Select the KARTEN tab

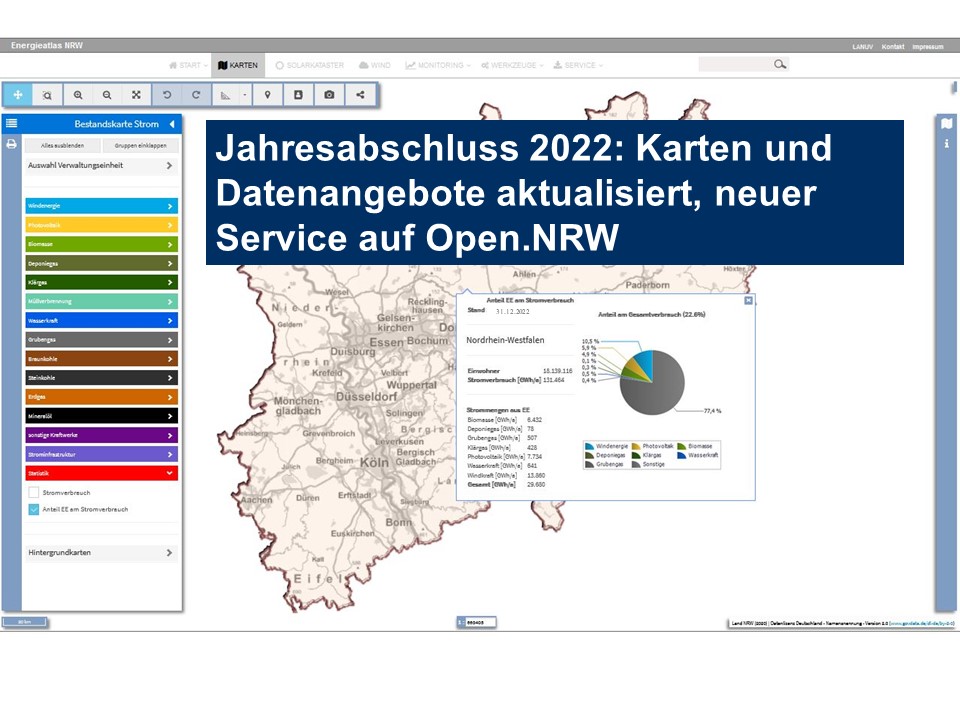(238, 65)
